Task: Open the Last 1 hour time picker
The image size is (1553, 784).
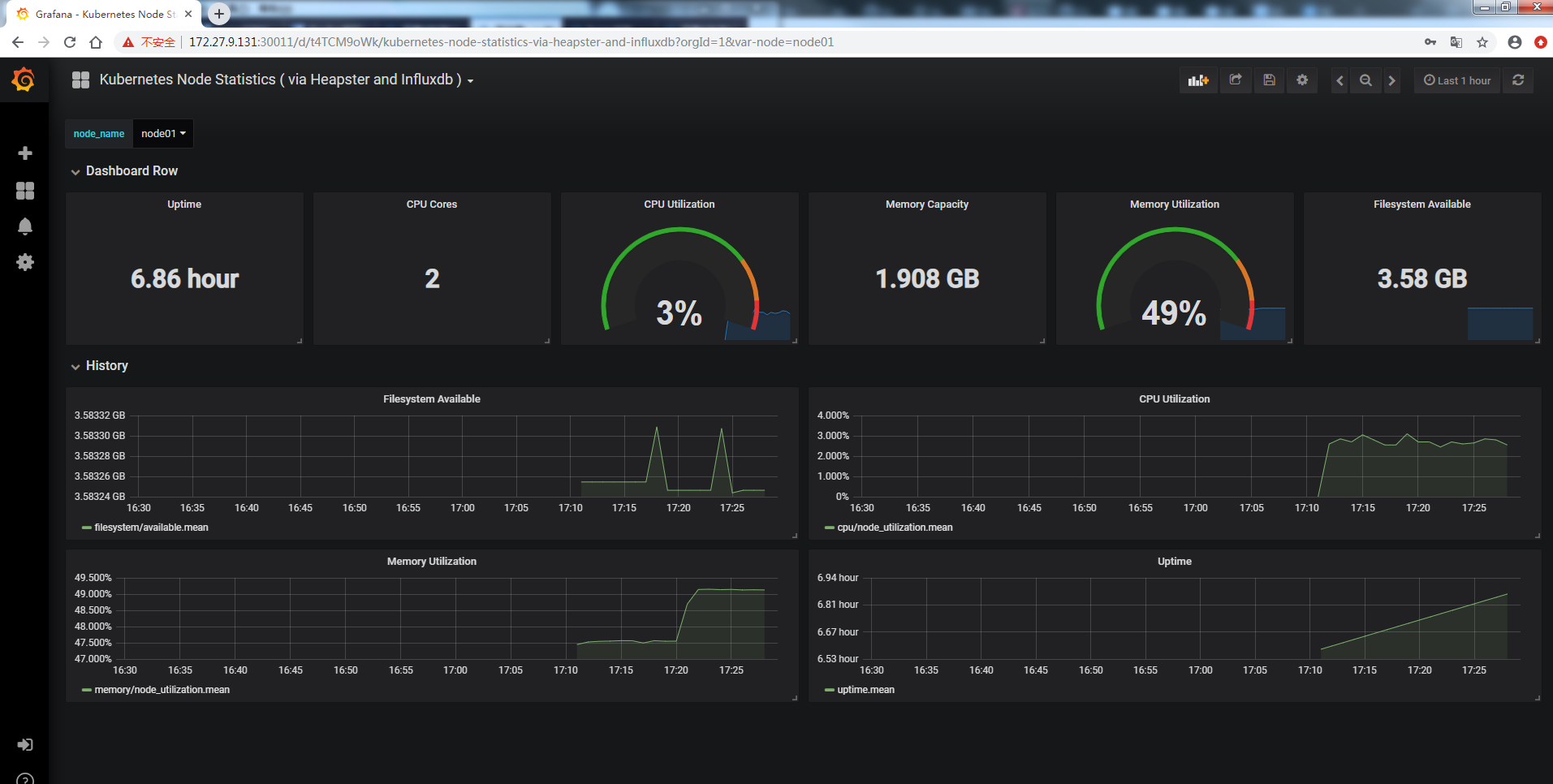Action: point(1457,80)
